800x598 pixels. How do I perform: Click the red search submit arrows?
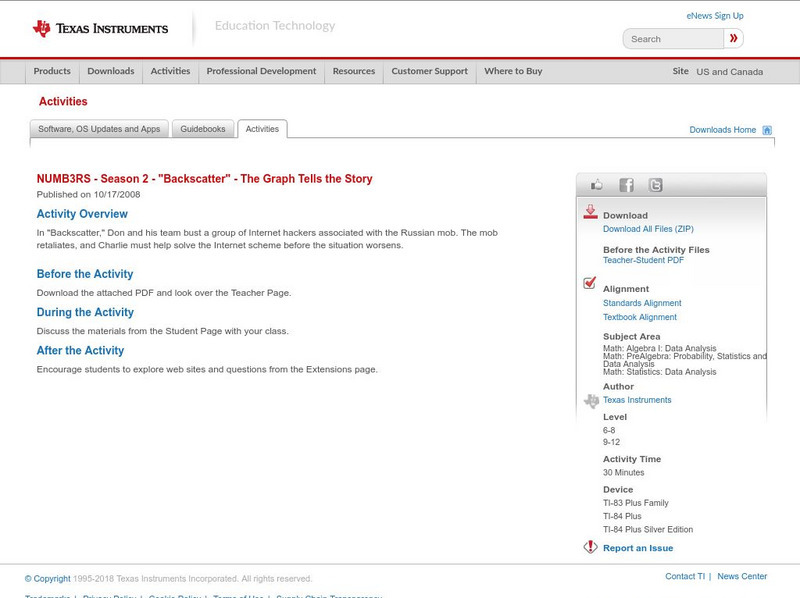coord(734,39)
